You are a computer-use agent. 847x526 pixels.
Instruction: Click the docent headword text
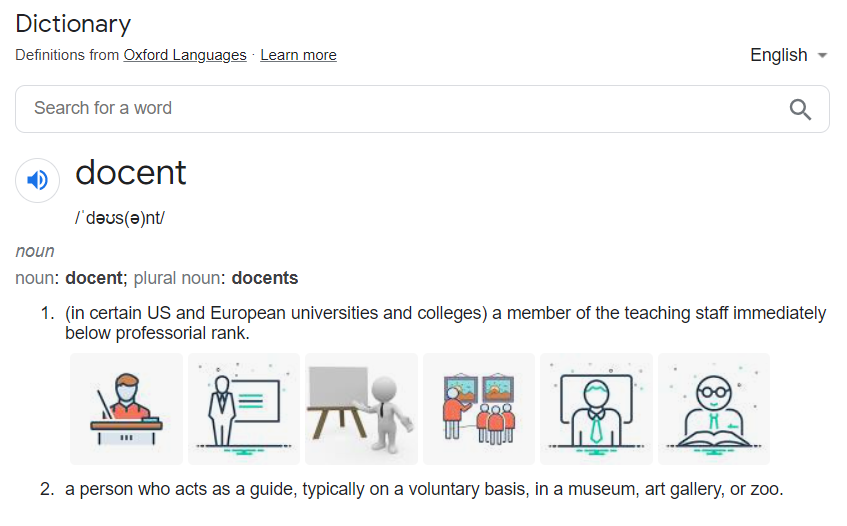pyautogui.click(x=131, y=173)
